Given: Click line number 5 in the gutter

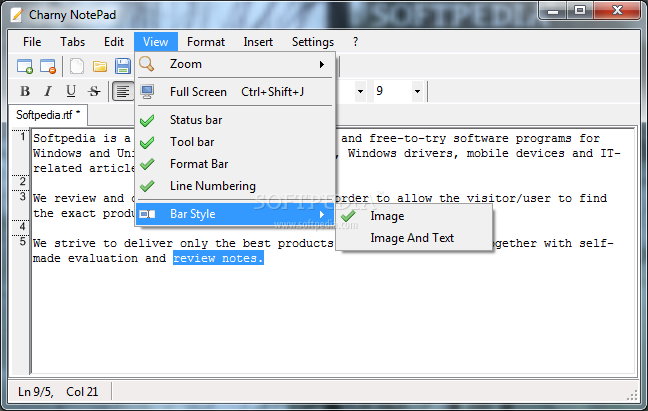Looking at the screenshot, I should pos(23,241).
